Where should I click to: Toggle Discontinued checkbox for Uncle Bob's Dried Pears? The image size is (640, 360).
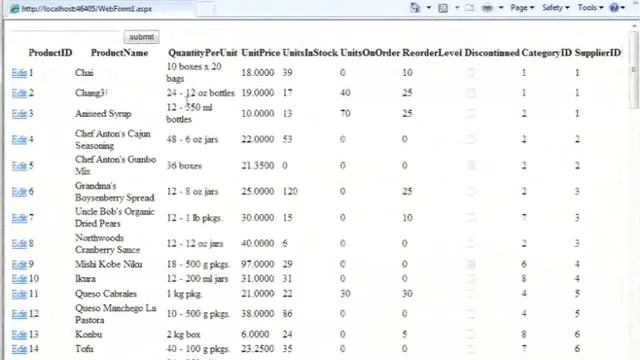[x=471, y=218]
